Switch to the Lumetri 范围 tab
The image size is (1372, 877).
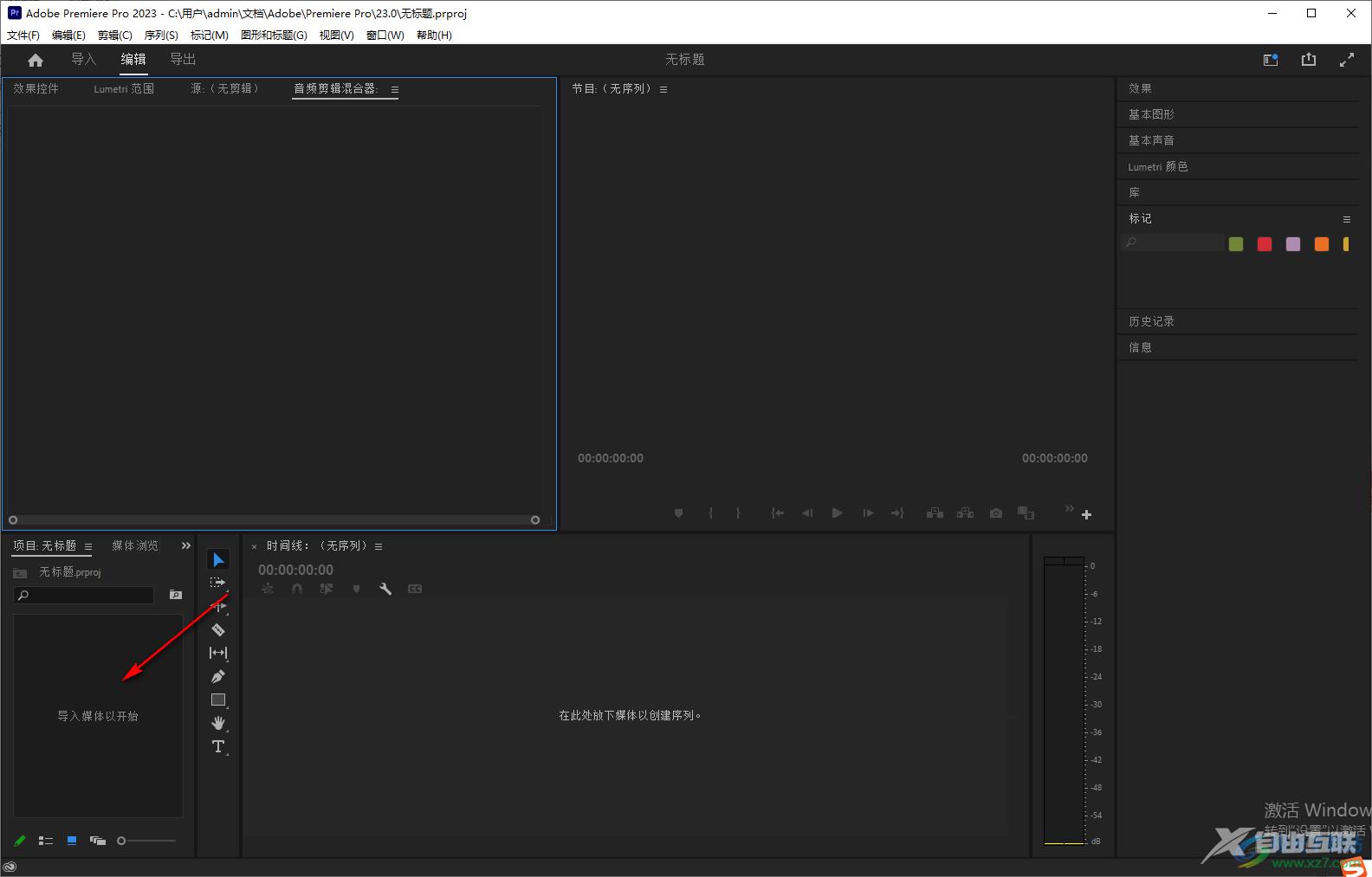(x=124, y=88)
